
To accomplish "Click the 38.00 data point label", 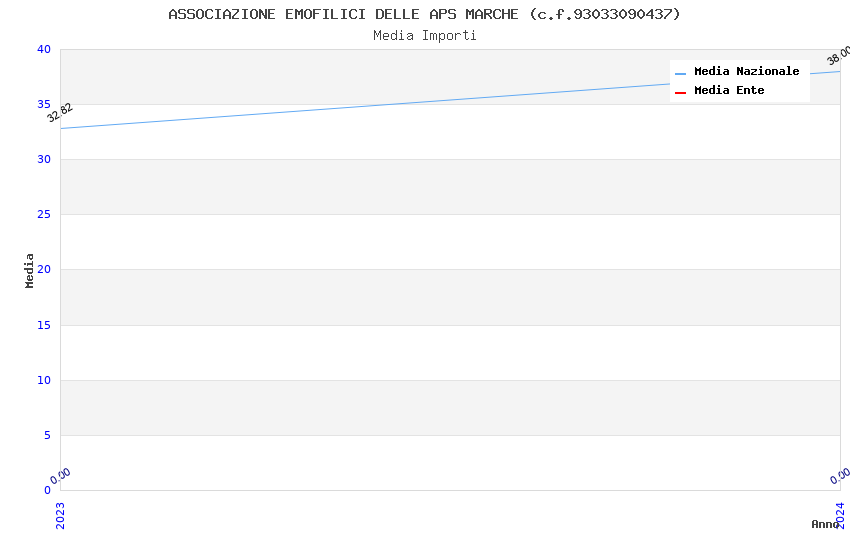I will pos(839,56).
